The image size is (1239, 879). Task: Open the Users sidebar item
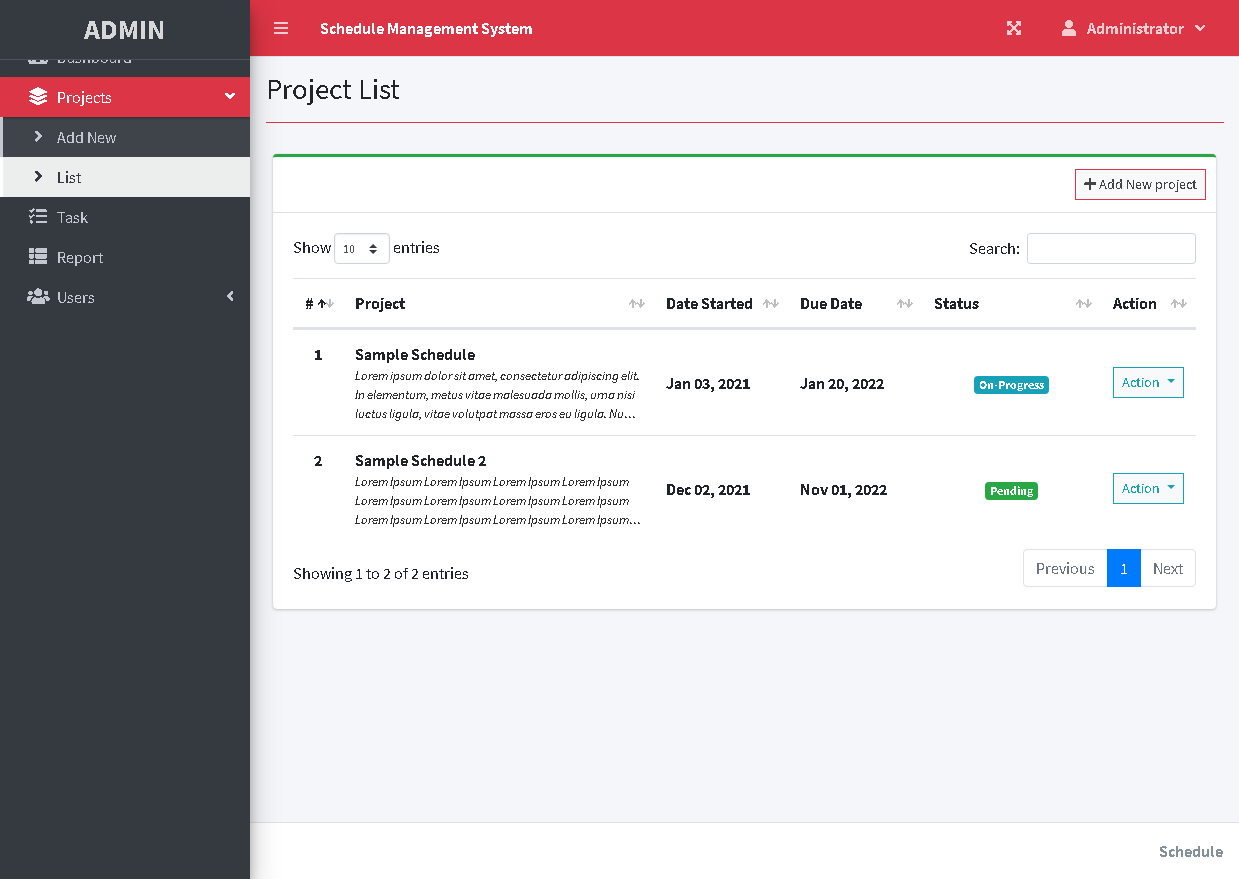(125, 297)
